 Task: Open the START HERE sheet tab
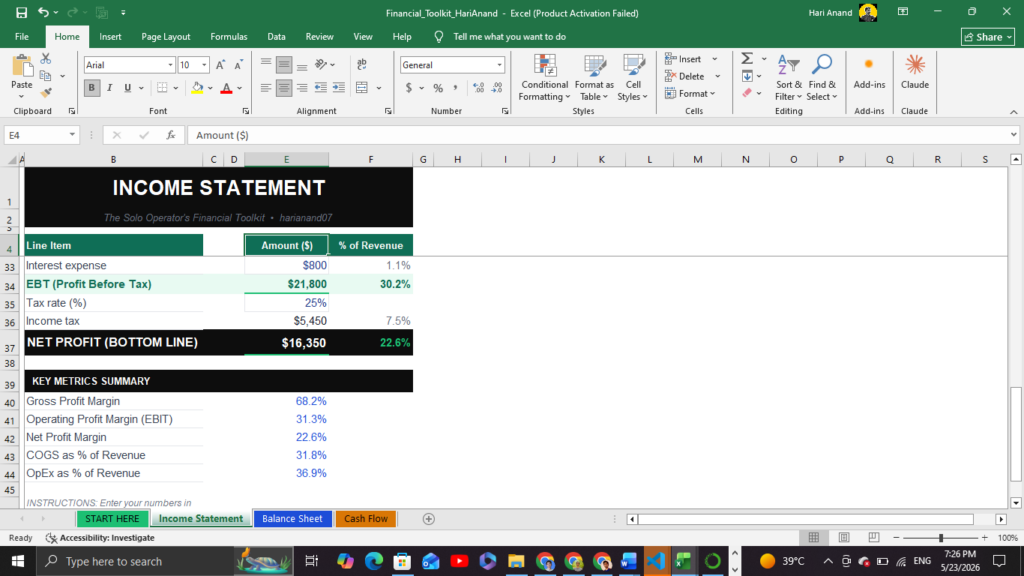point(112,519)
